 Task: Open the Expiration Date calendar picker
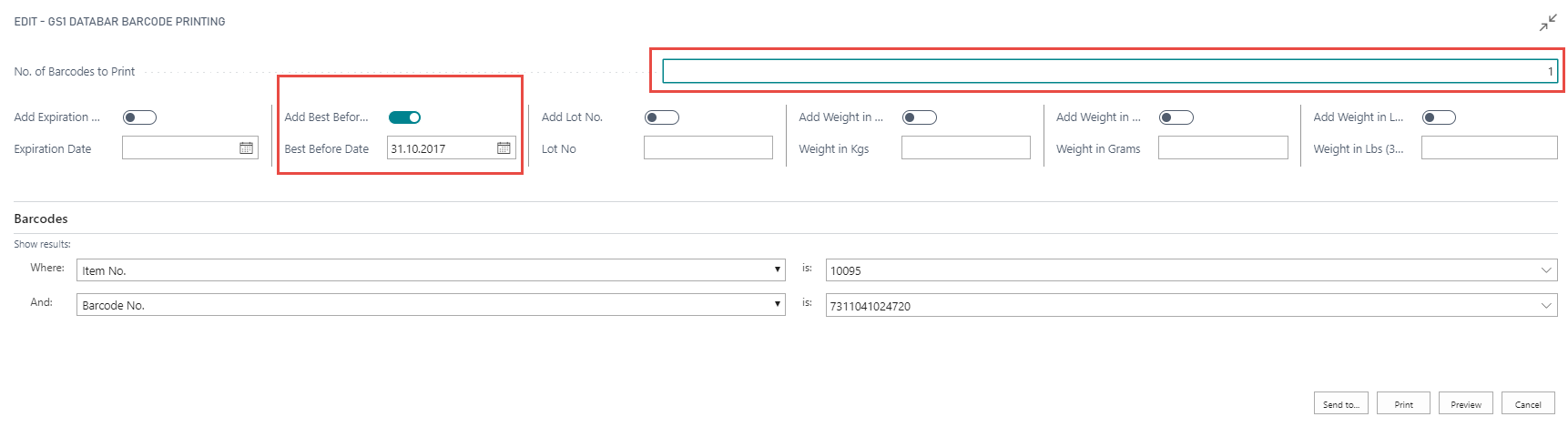pyautogui.click(x=246, y=147)
